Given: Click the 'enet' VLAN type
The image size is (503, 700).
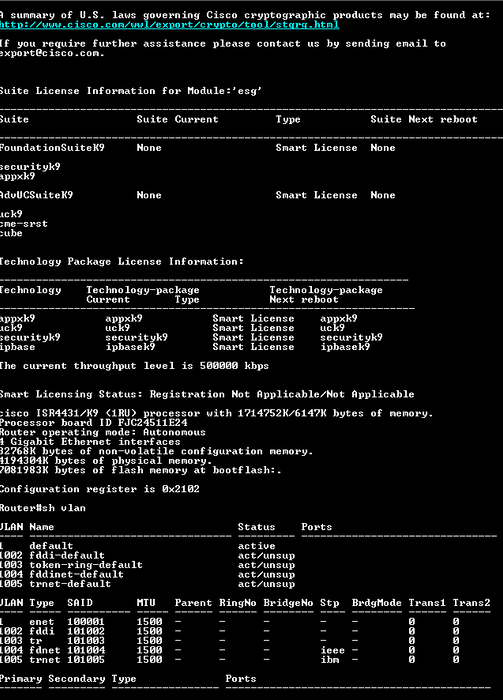Looking at the screenshot, I should (x=42, y=622).
